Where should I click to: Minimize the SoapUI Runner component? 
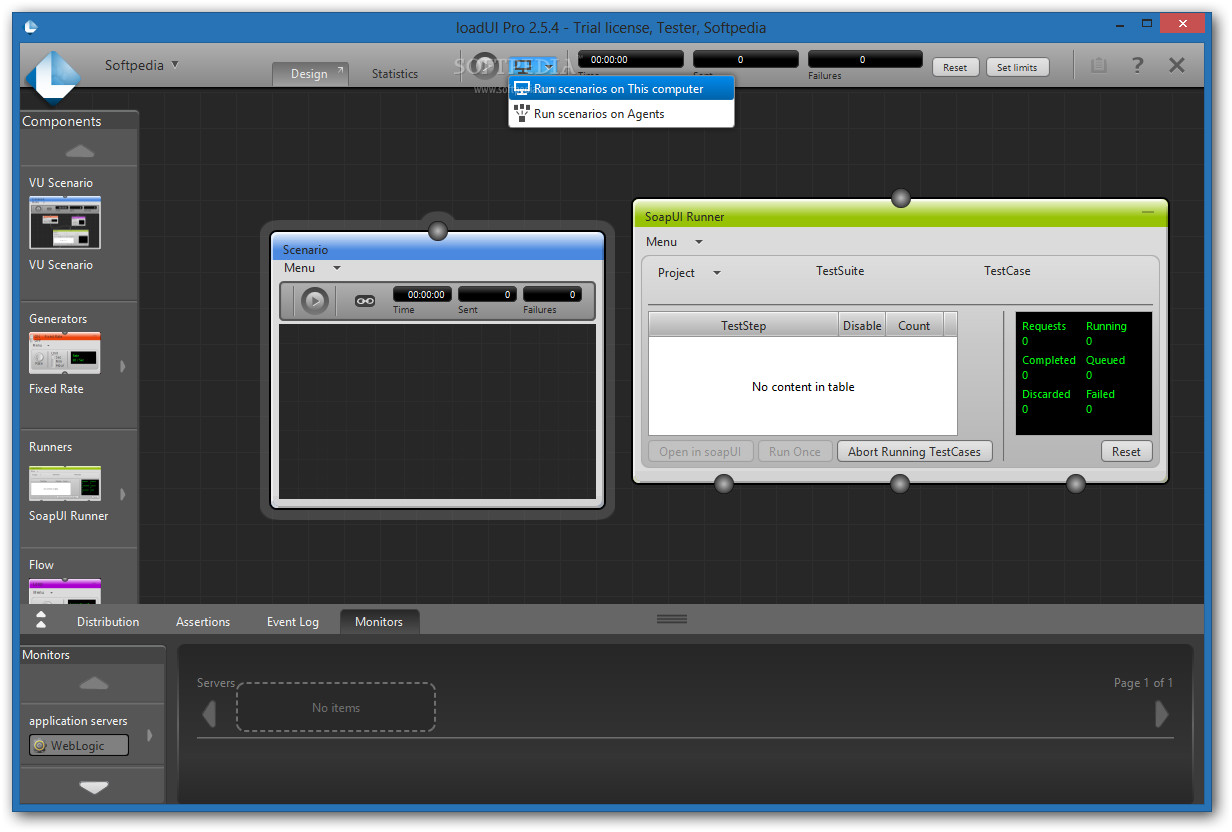tap(1147, 213)
